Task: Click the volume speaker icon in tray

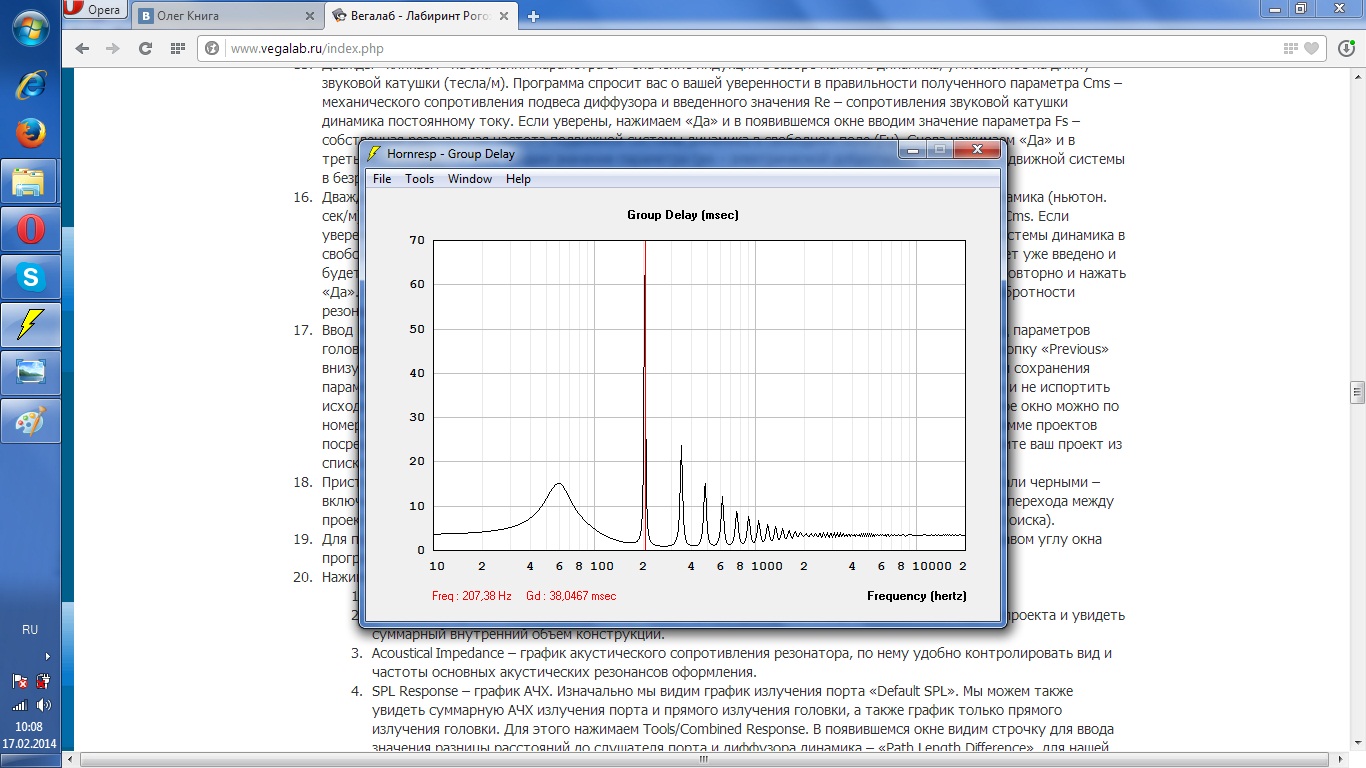Action: (44, 705)
